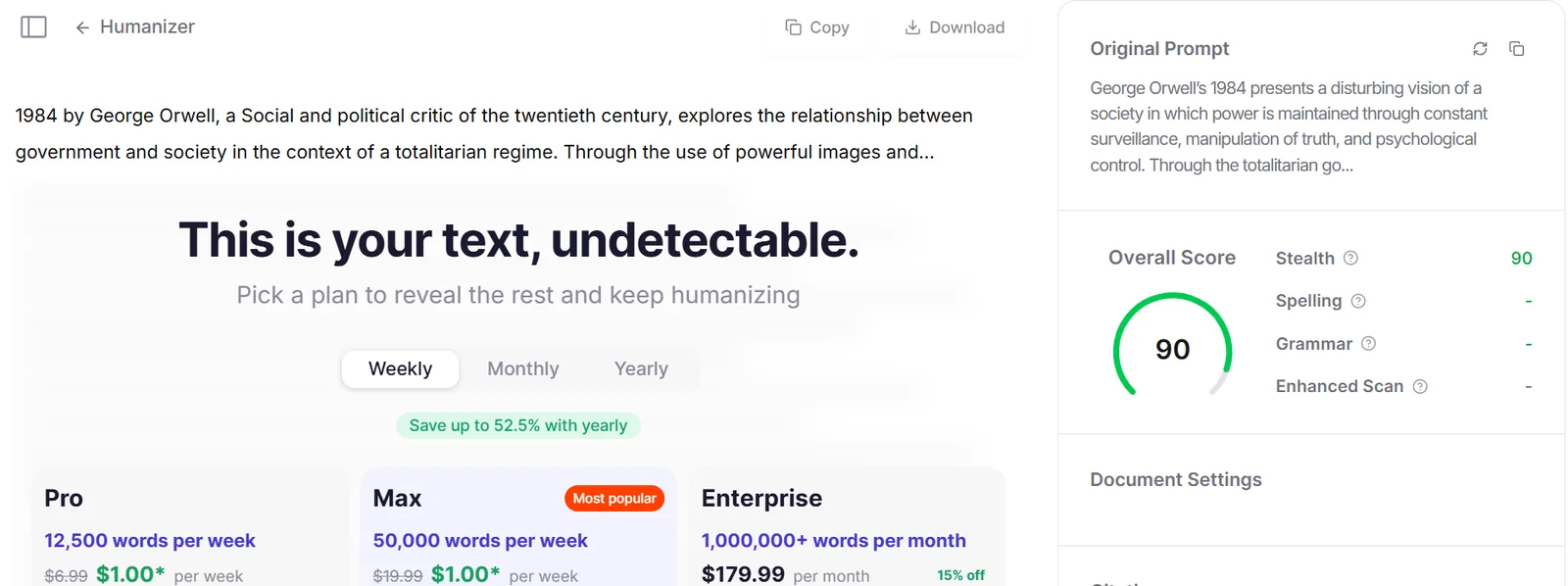This screenshot has width=1568, height=586.
Task: Choose the Max plan card
Action: coord(518,527)
